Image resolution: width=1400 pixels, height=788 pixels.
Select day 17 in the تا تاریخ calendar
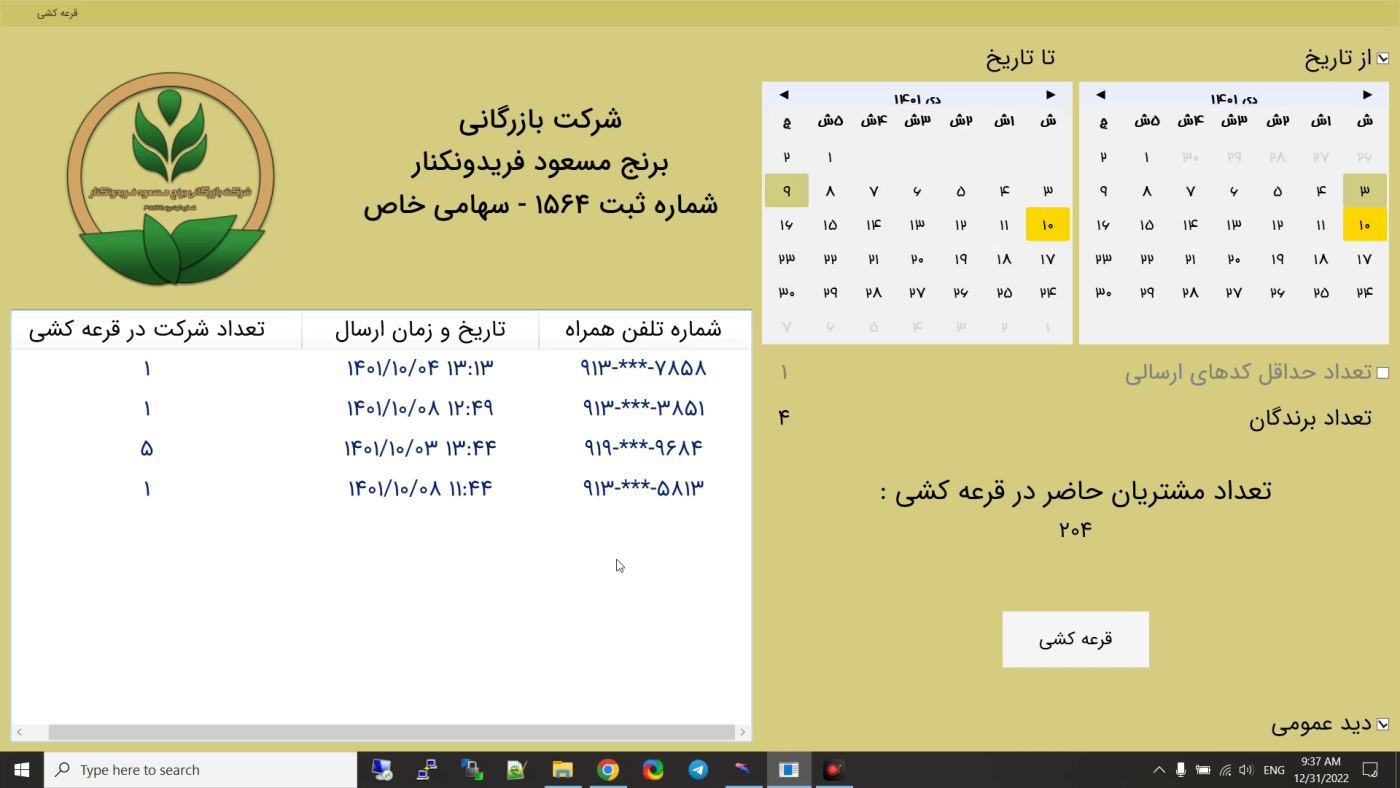click(1047, 259)
